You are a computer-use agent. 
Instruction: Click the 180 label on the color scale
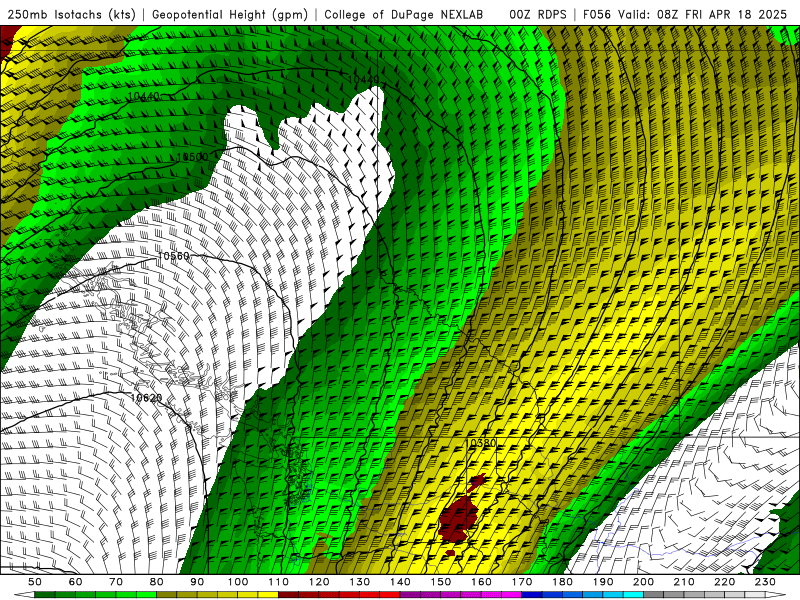pyautogui.click(x=563, y=582)
